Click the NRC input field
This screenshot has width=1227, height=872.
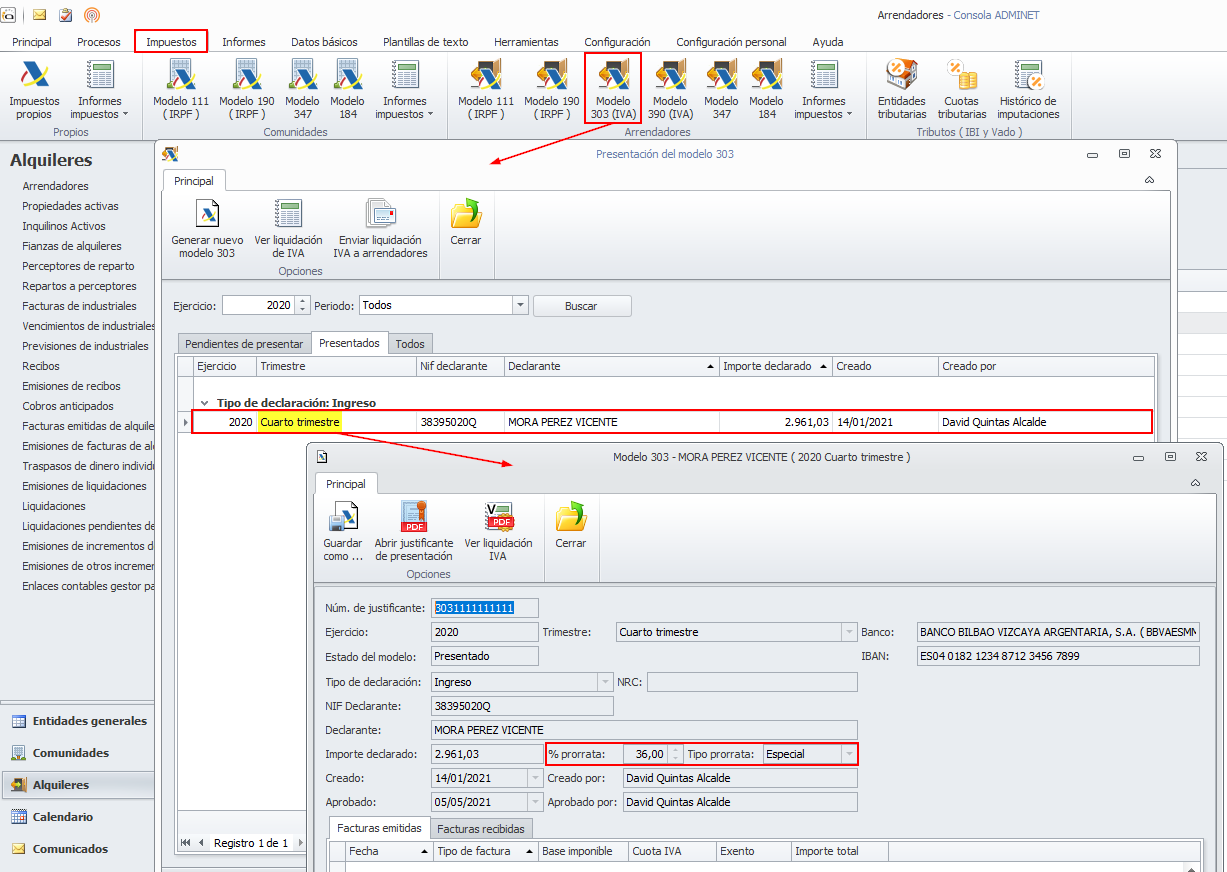752,682
